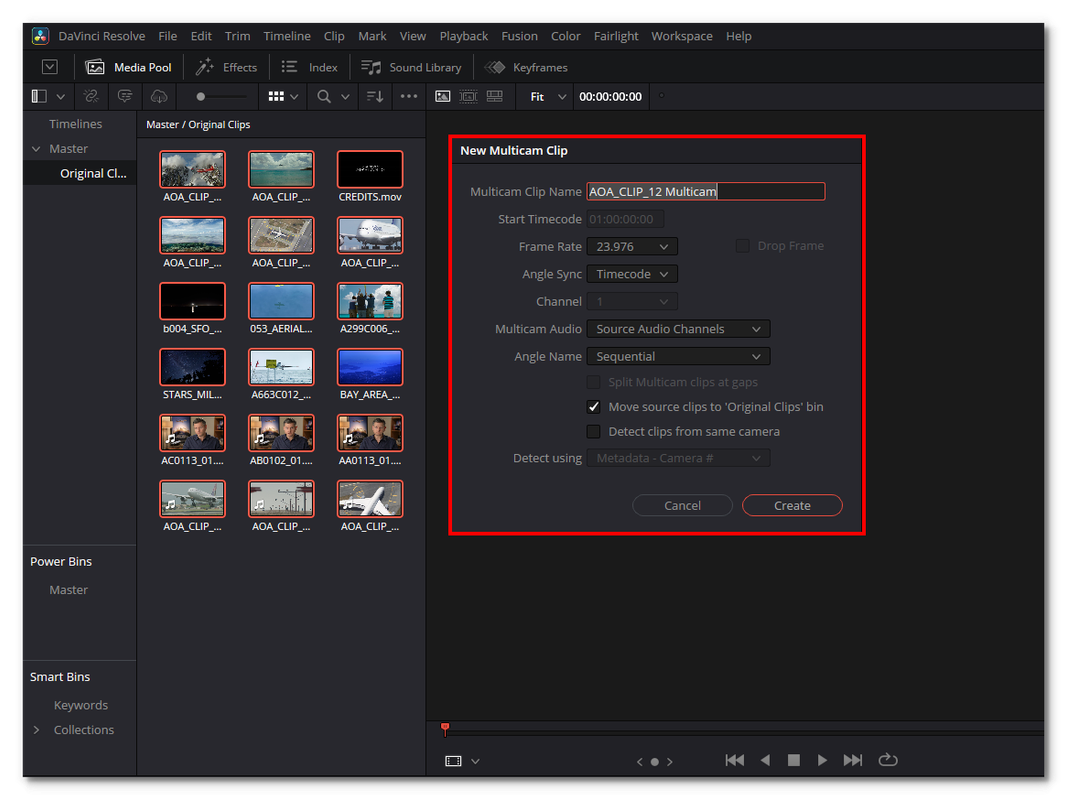The height and width of the screenshot is (800, 1067).
Task: Open the Fusion menu
Action: click(x=519, y=36)
